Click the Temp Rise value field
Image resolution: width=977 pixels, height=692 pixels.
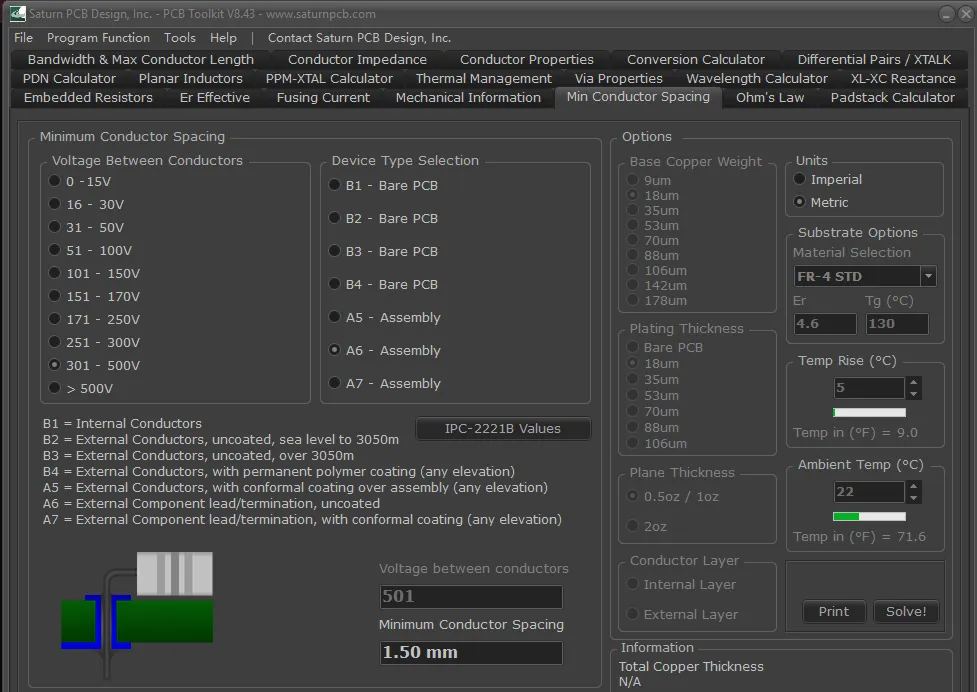point(869,388)
